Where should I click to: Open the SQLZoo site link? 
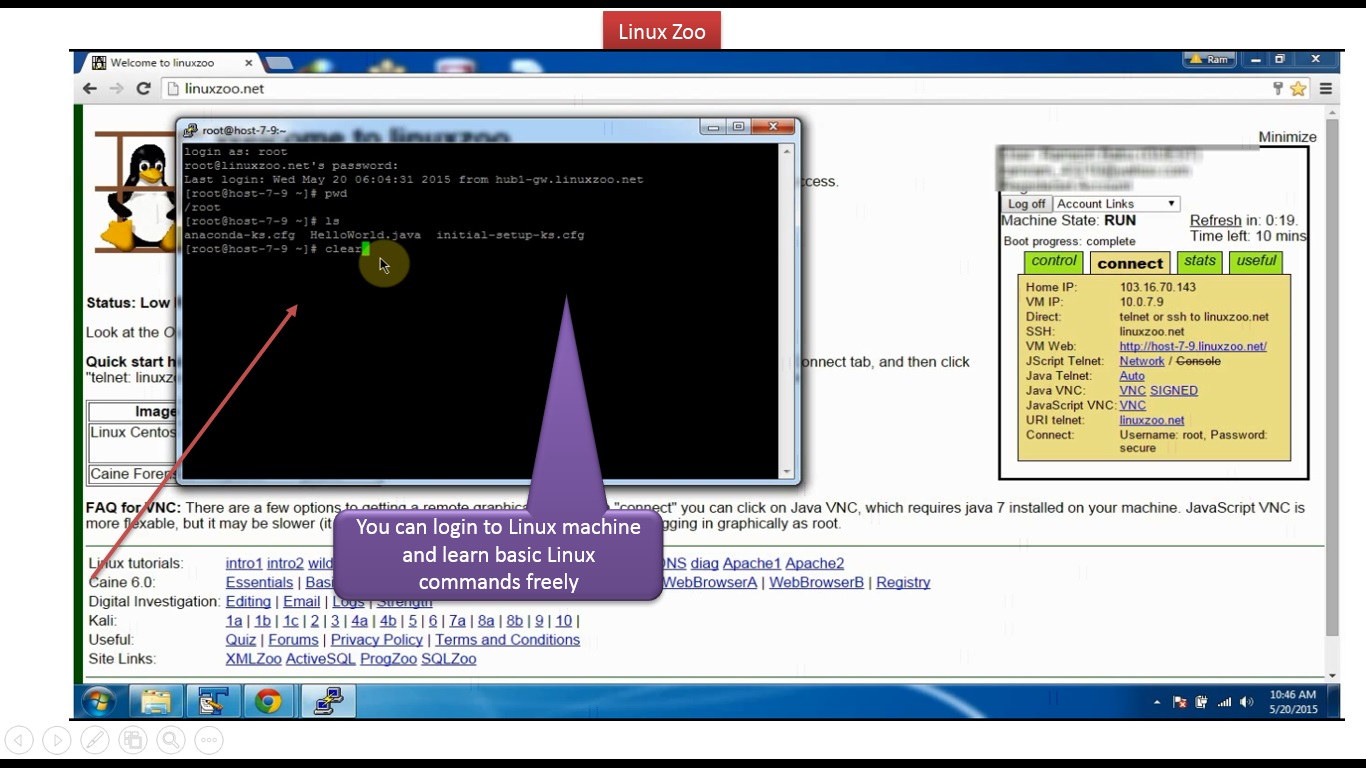pos(449,658)
